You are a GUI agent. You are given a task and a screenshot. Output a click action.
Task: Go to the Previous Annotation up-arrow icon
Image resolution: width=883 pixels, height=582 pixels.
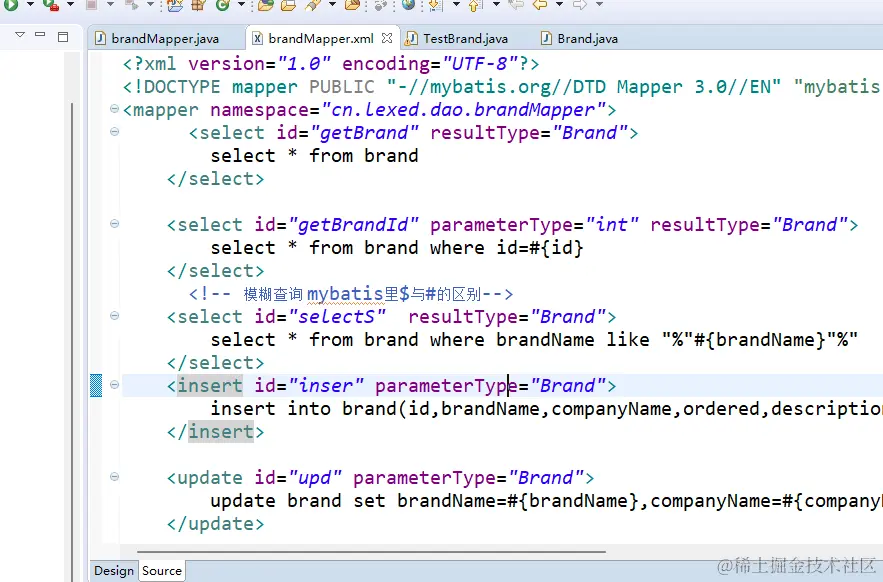tap(476, 5)
